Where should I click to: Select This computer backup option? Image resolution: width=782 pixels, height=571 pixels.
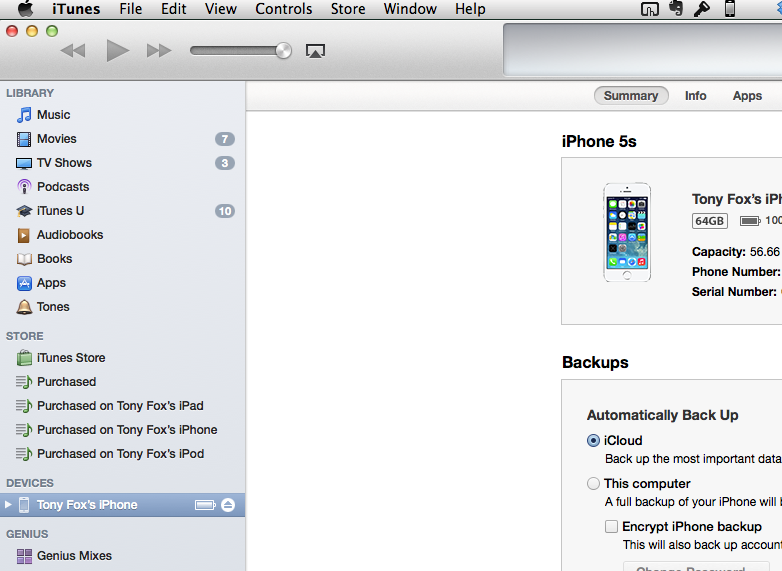coord(593,484)
